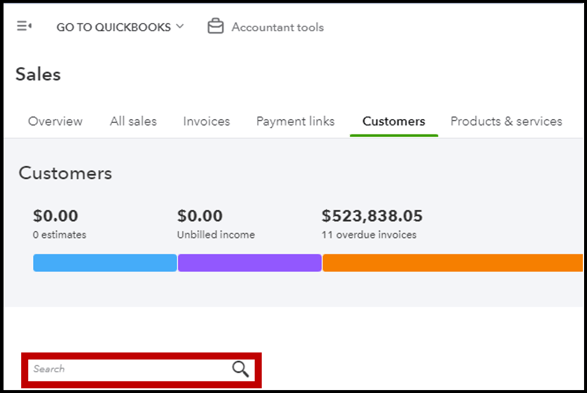This screenshot has height=393, width=587.
Task: Focus the customer Search input field
Action: 142,370
